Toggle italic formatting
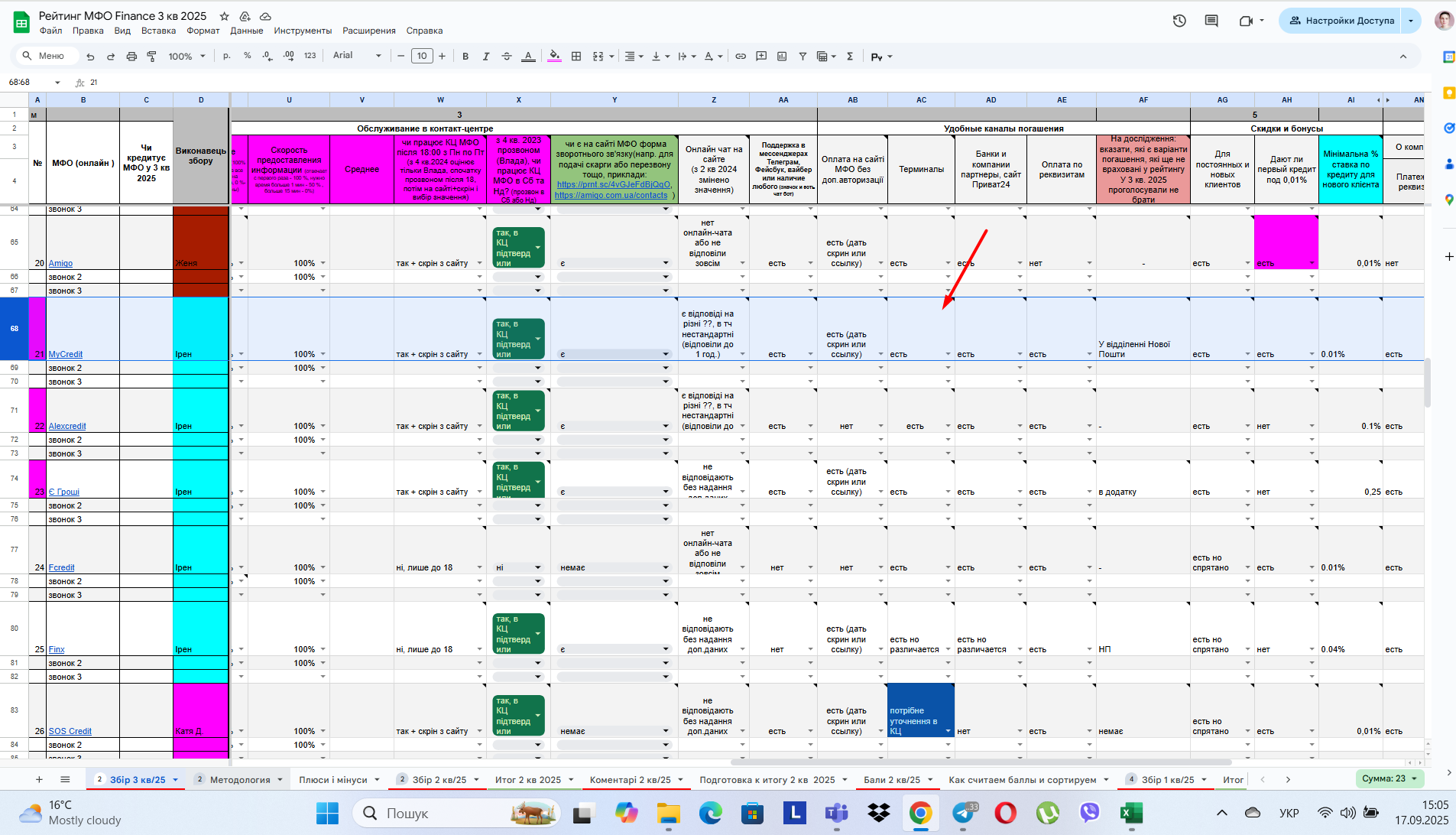1456x835 pixels. (x=486, y=56)
